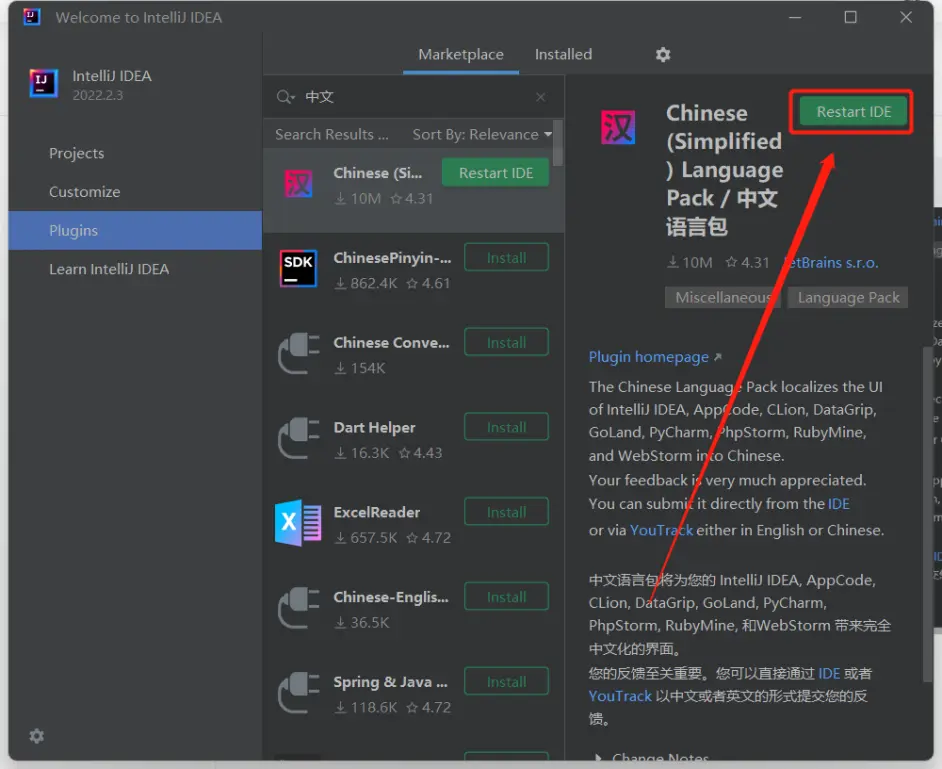Switch to the Marketplace tab
Image resolution: width=942 pixels, height=769 pixels.
pos(461,55)
